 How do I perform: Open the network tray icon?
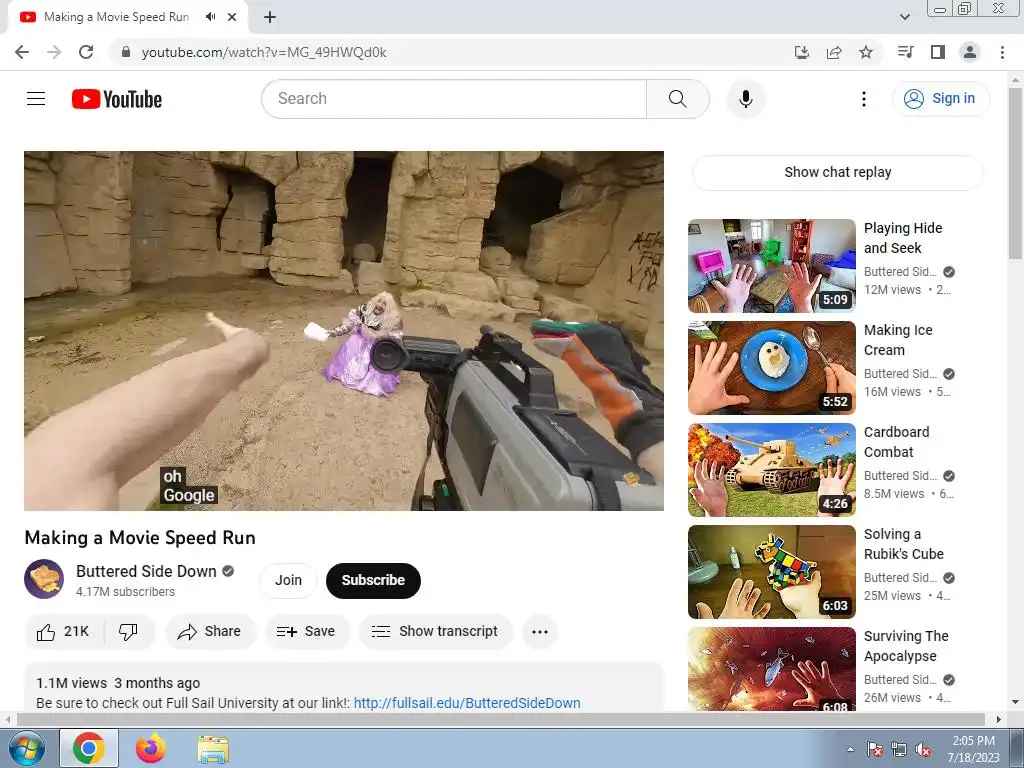point(899,749)
